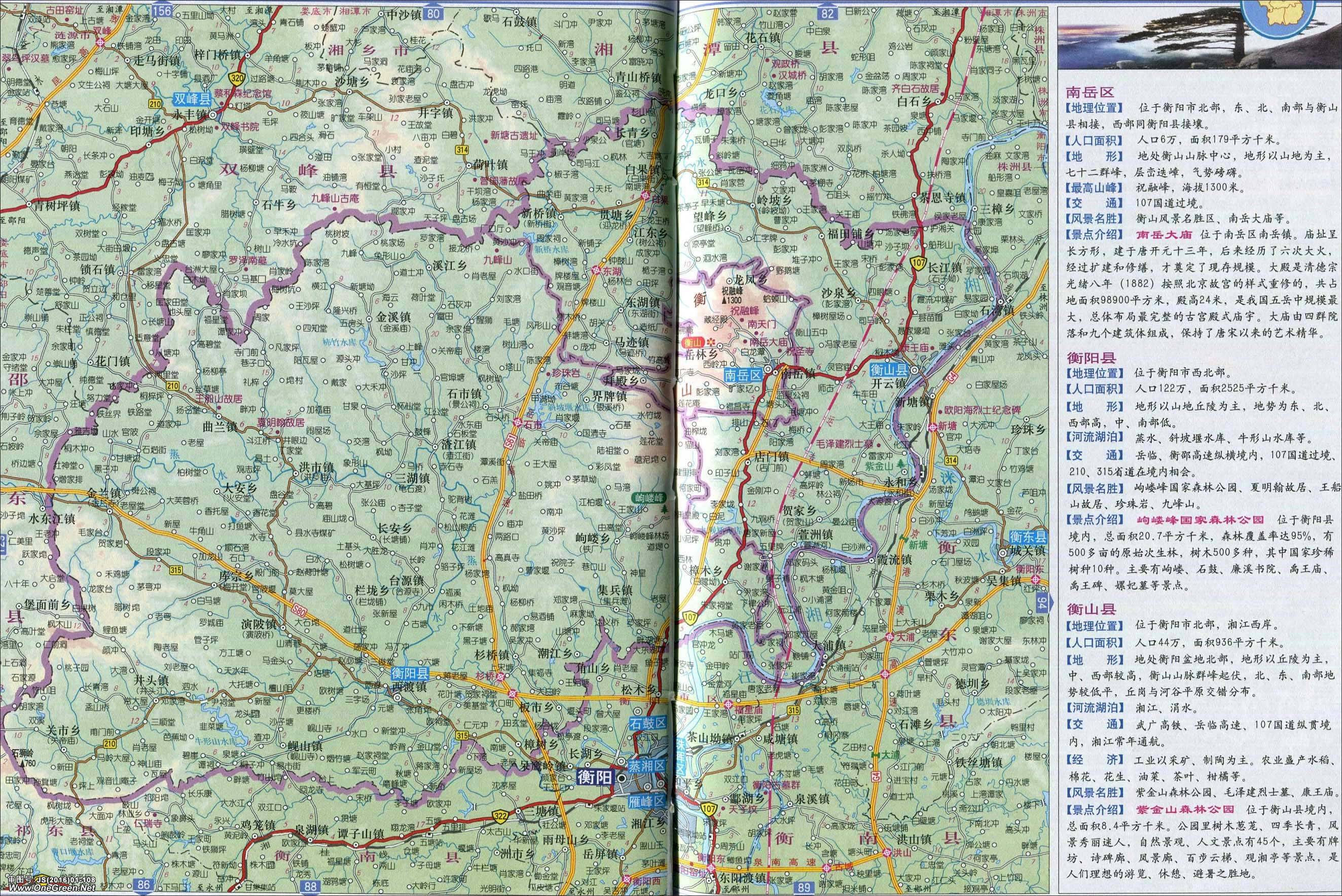The width and height of the screenshot is (1342, 896).
Task: Click the blue 石鼓区 district label
Action: tap(649, 723)
